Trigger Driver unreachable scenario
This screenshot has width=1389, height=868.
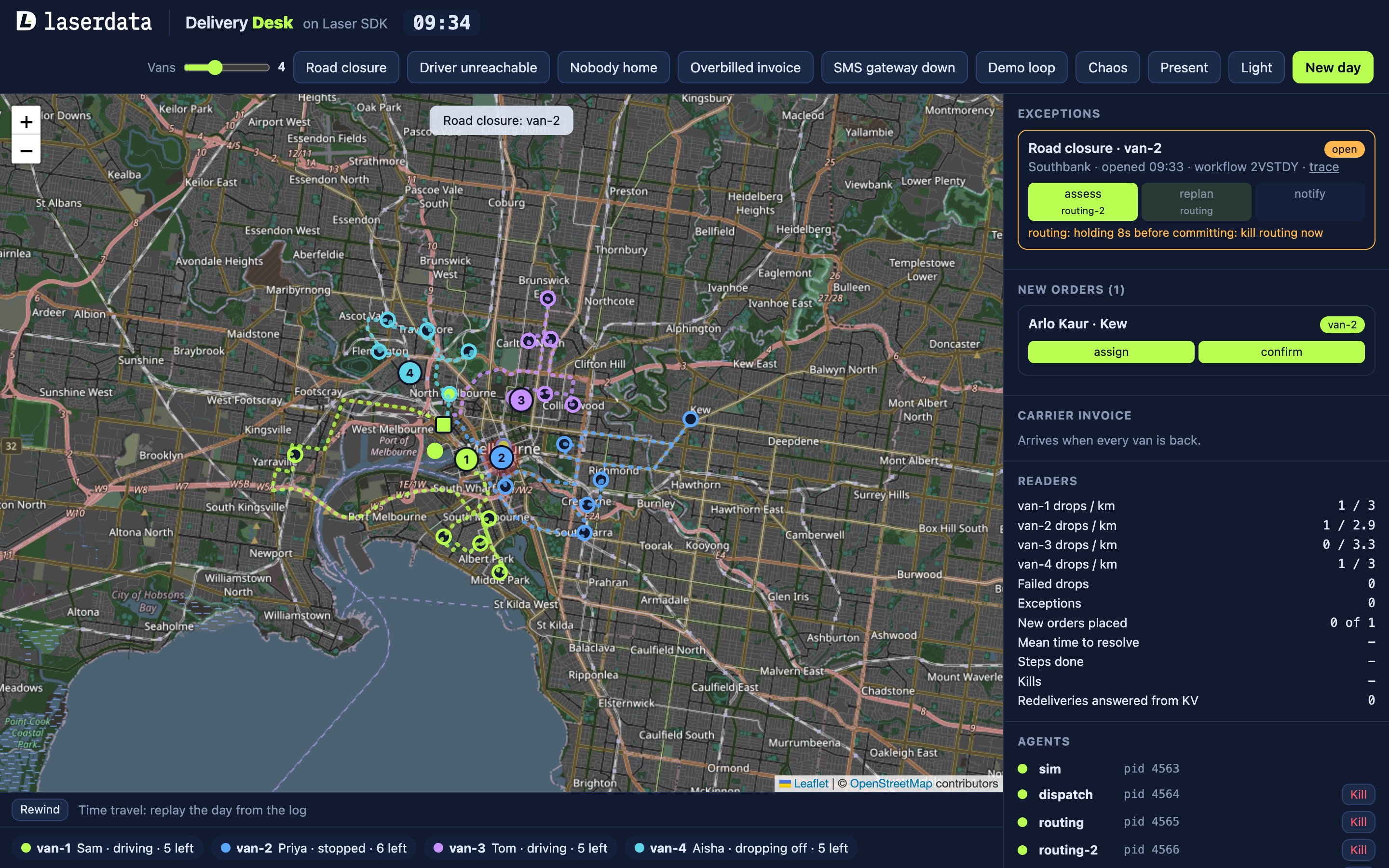[478, 67]
